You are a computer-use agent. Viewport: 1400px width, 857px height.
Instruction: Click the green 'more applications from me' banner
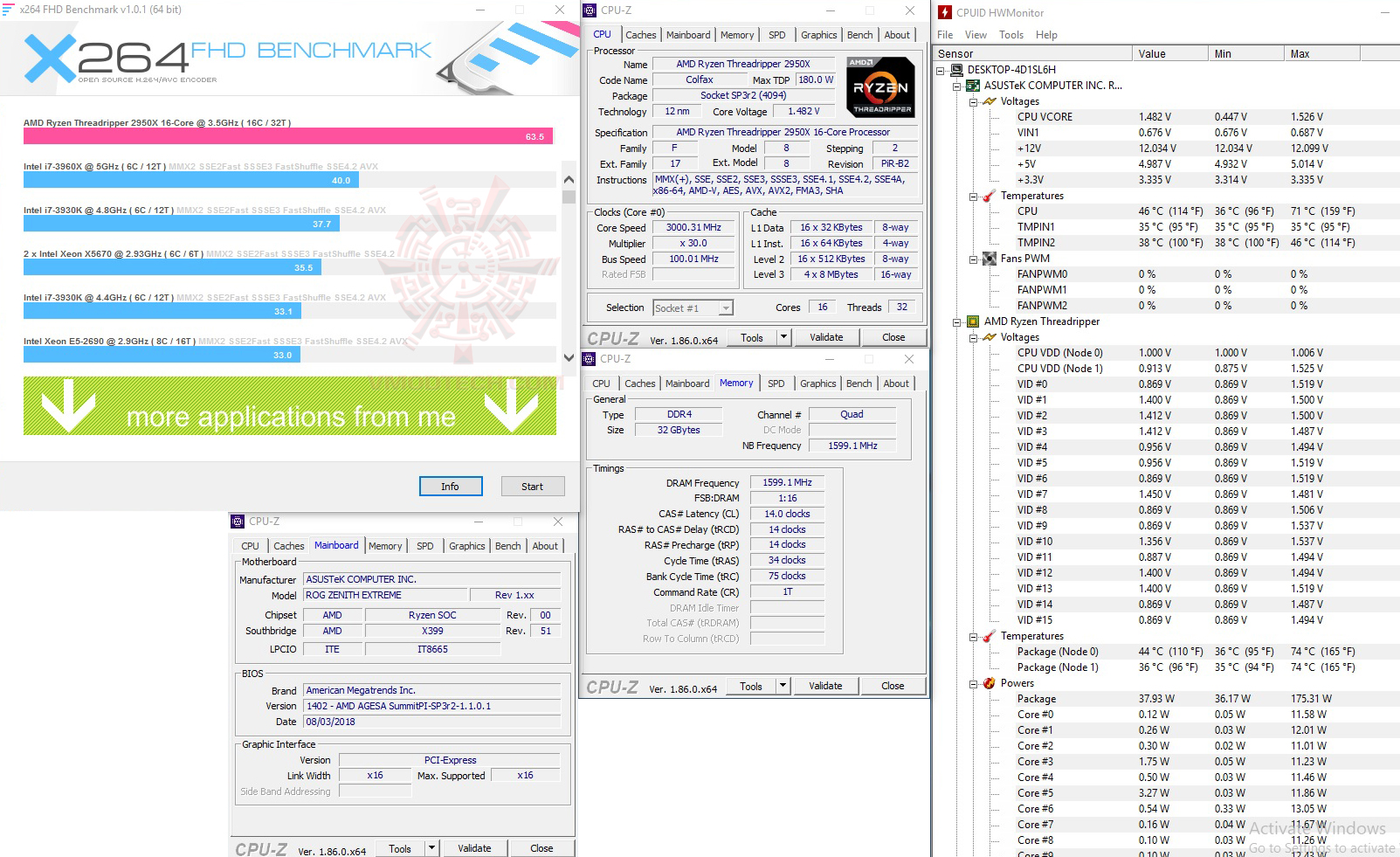[x=290, y=406]
